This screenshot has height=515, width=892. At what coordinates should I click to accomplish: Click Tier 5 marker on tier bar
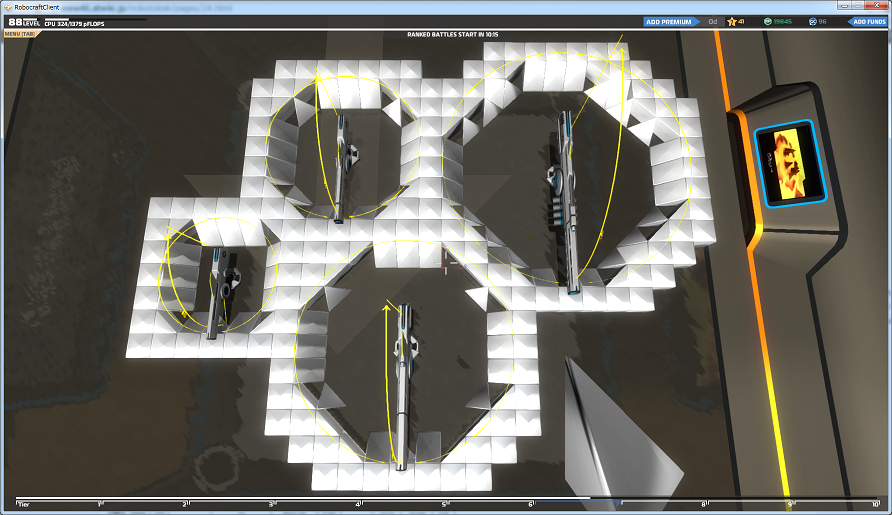444,504
